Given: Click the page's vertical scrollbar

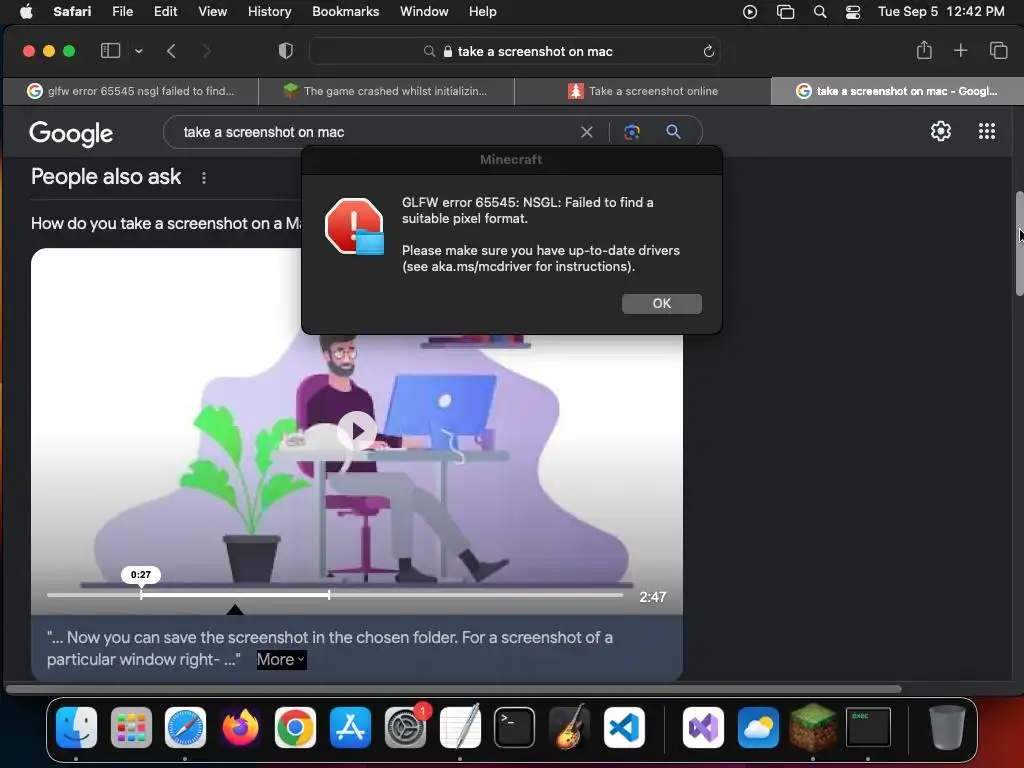Looking at the screenshot, I should (x=1019, y=244).
